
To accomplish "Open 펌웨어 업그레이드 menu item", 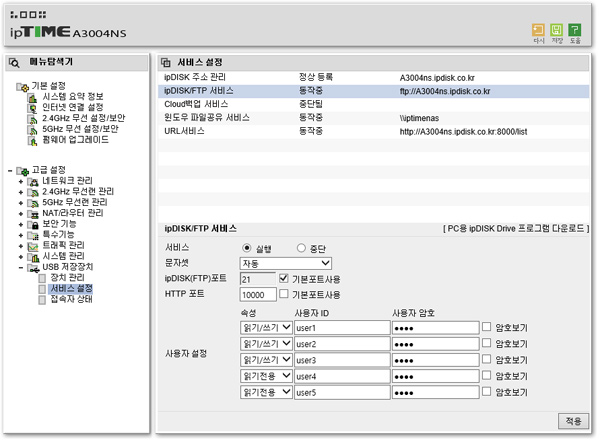I will coord(75,140).
